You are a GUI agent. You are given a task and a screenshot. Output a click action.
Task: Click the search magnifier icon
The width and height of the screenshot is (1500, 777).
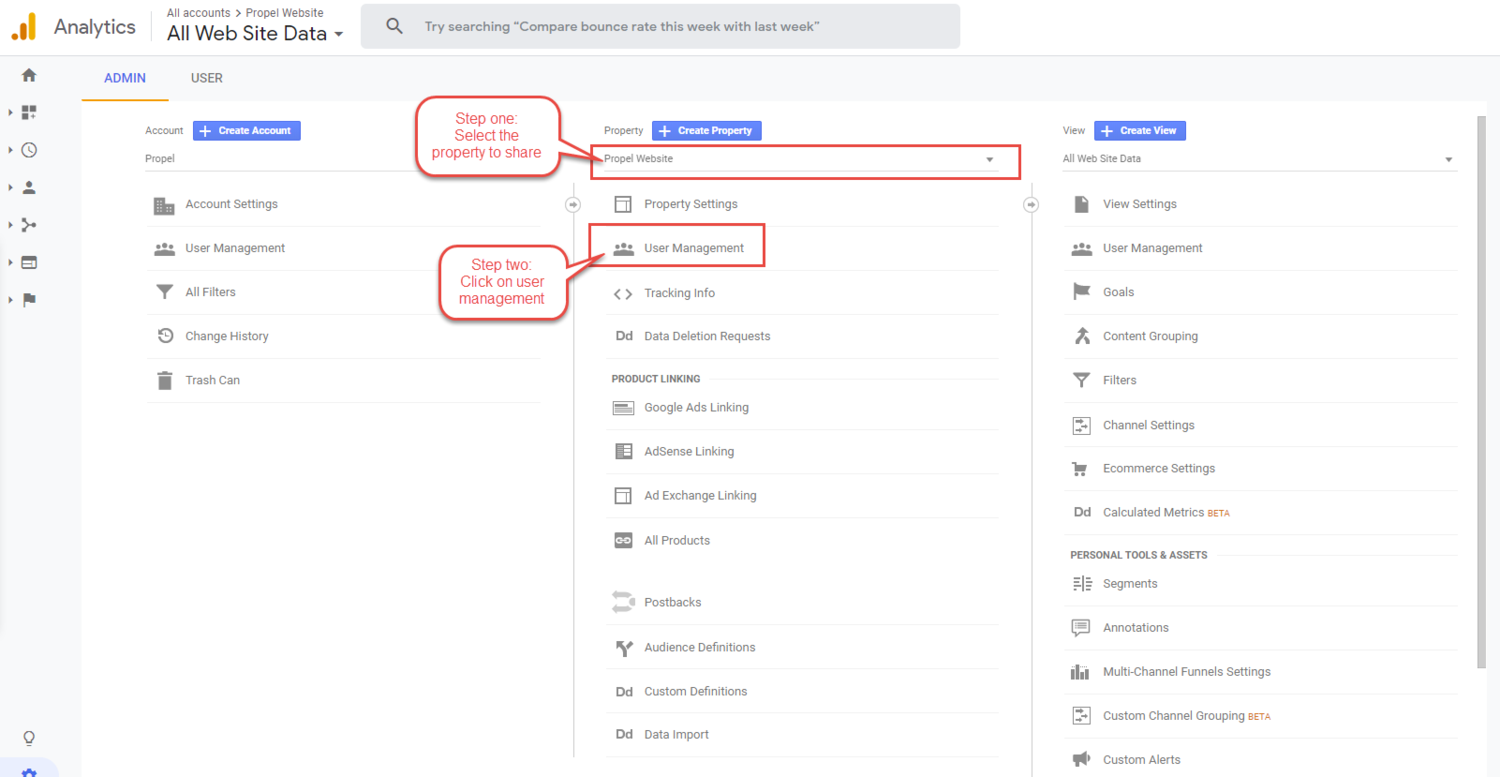[394, 26]
